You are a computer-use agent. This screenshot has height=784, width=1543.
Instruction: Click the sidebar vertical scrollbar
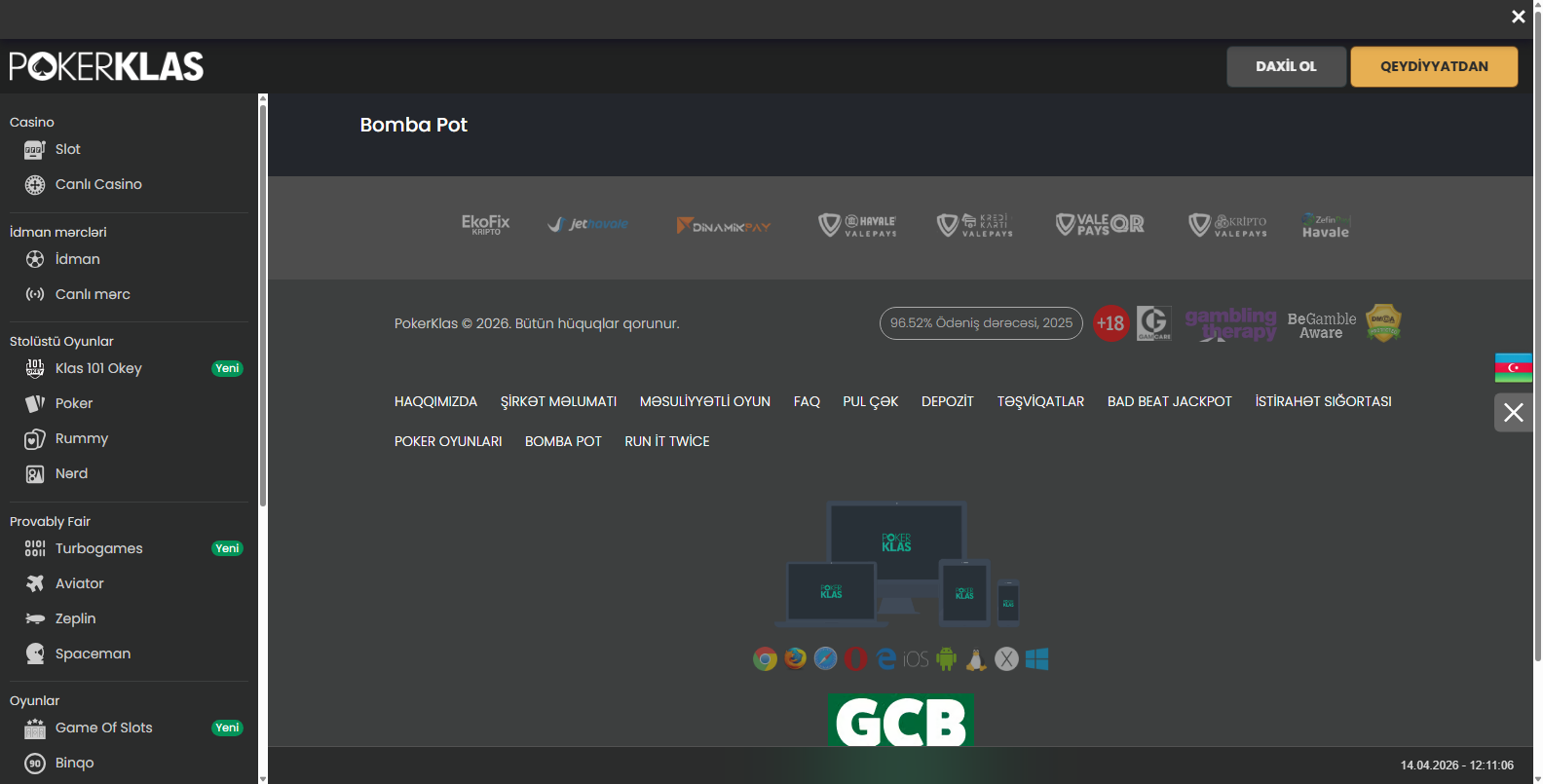263,305
